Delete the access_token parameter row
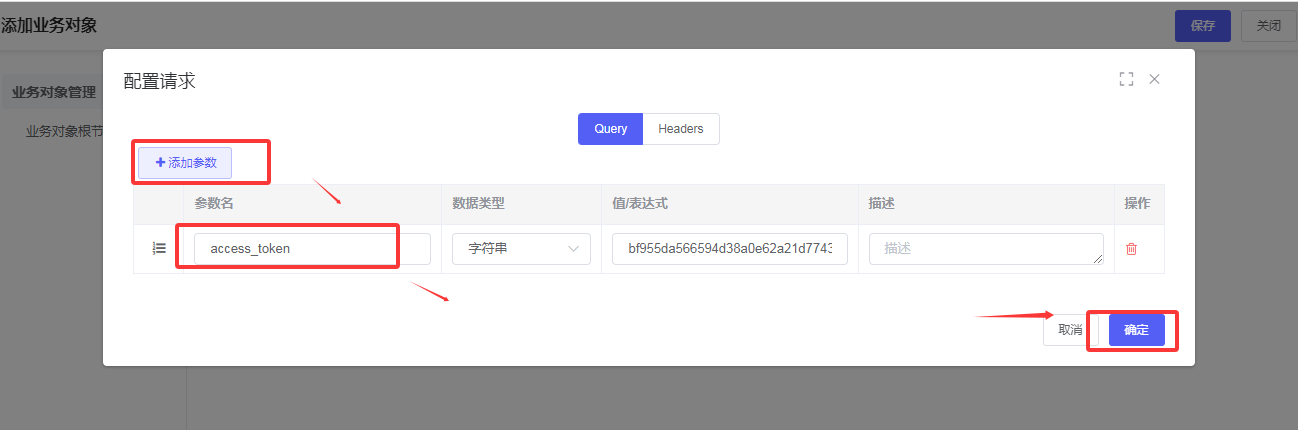Image resolution: width=1298 pixels, height=430 pixels. pyautogui.click(x=1131, y=249)
